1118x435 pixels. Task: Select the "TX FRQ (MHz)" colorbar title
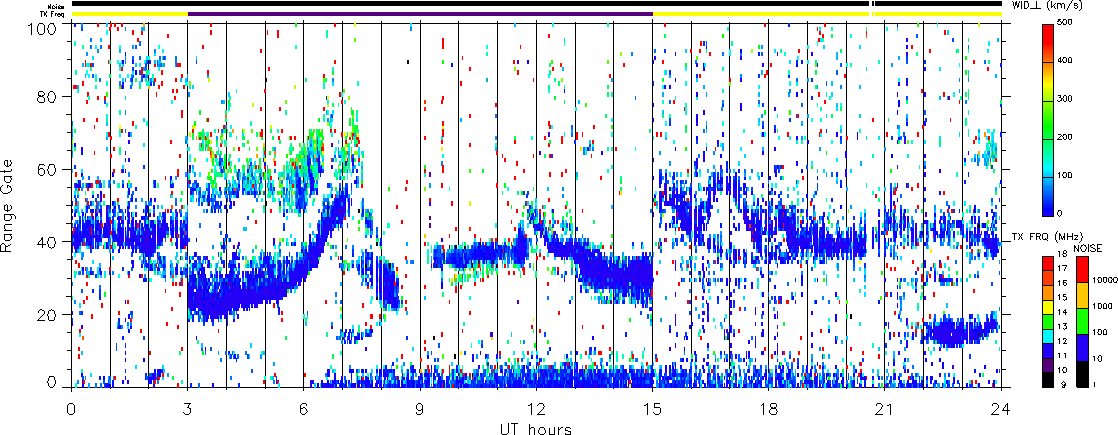[1048, 237]
